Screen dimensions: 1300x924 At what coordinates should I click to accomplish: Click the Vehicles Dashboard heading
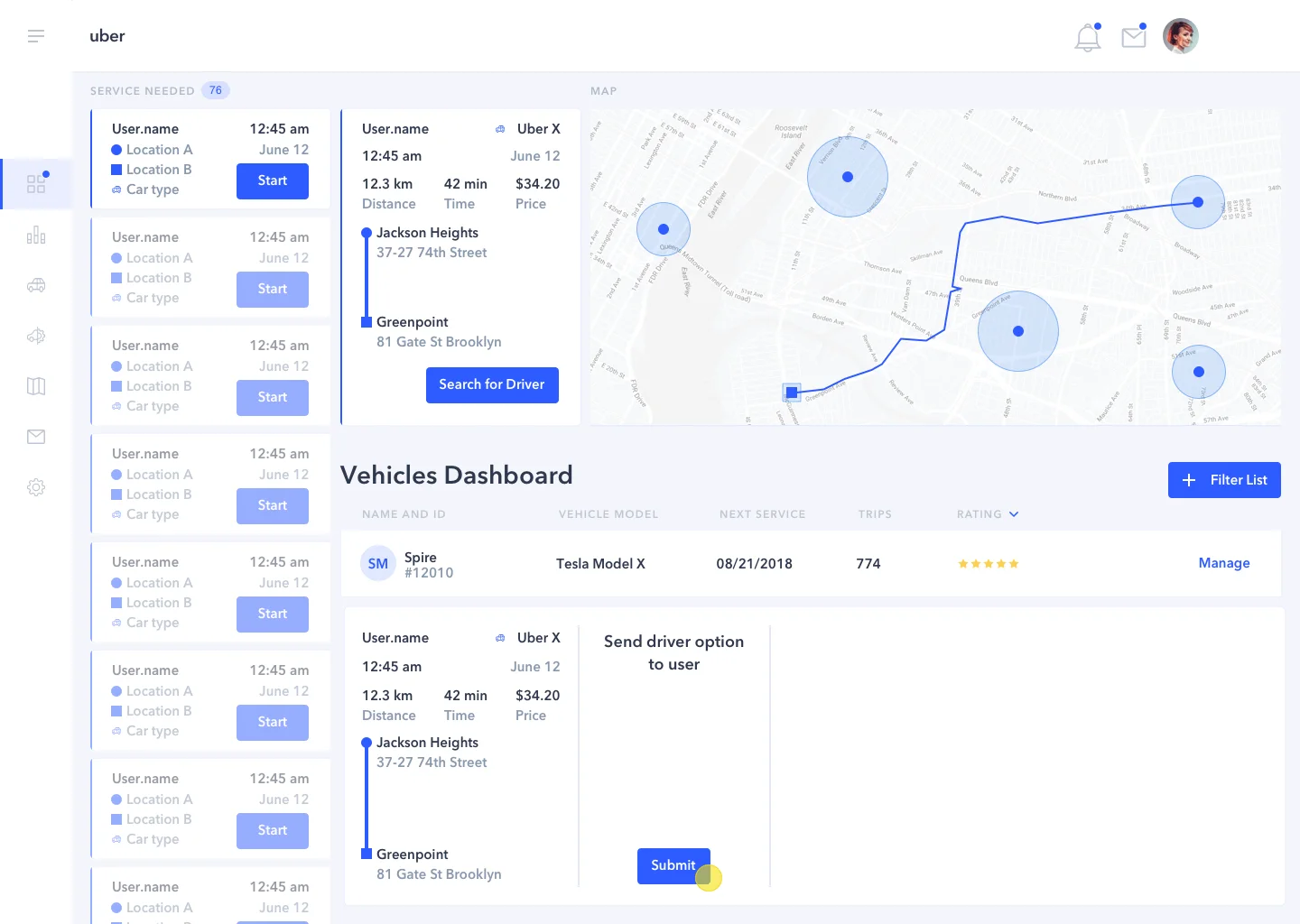pyautogui.click(x=457, y=476)
